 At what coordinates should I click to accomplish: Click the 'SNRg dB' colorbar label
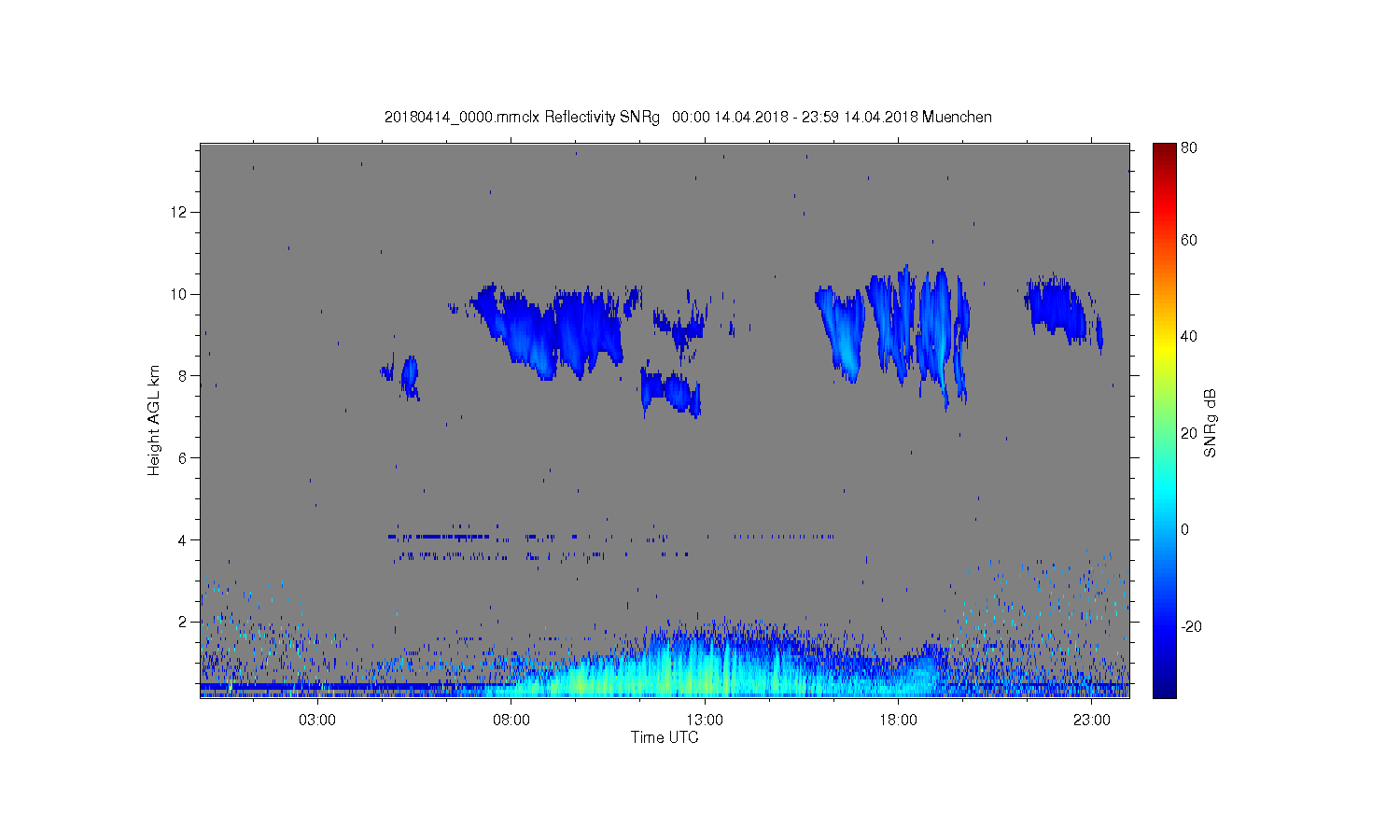[1211, 423]
